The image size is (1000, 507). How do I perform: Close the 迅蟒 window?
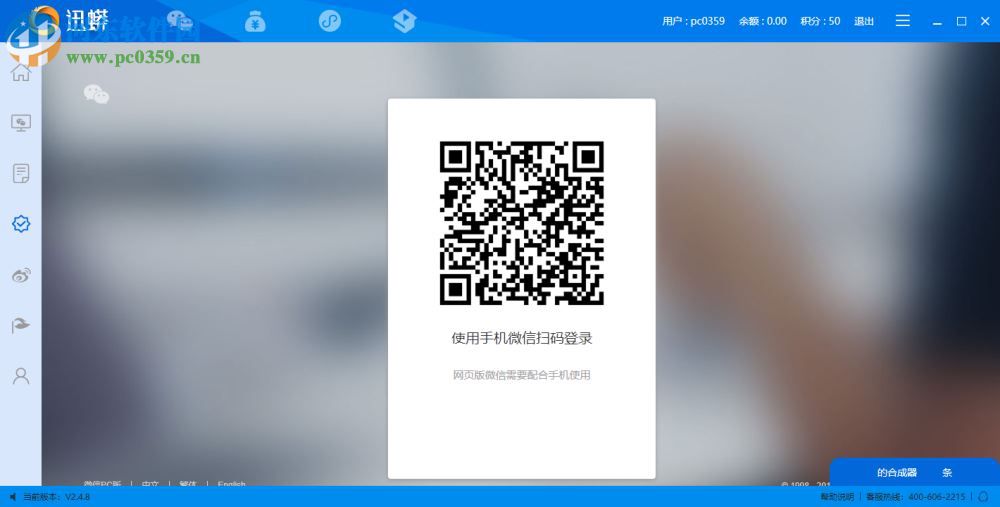[985, 21]
